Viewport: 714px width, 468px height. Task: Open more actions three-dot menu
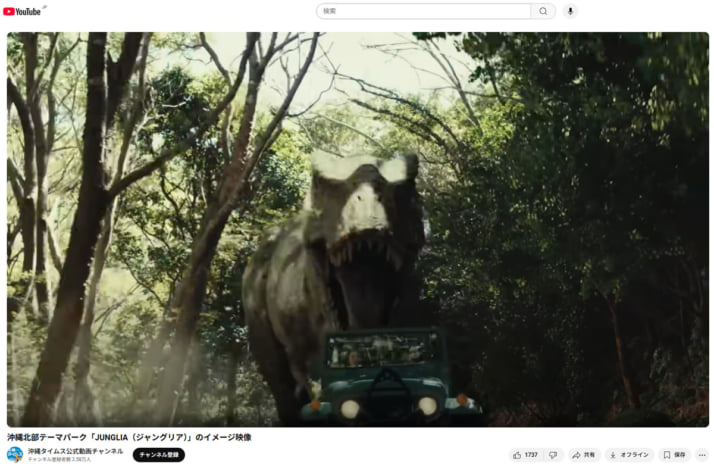point(702,455)
